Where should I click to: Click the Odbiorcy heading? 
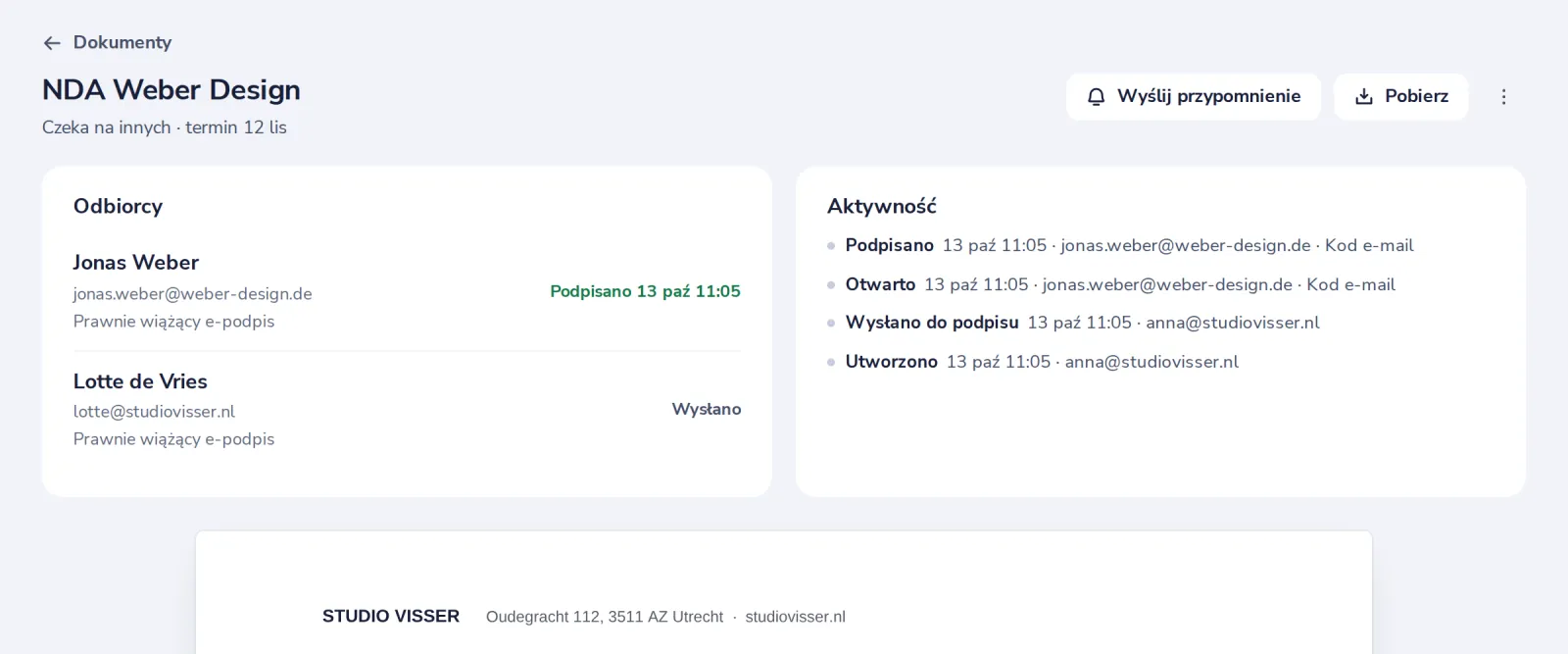click(x=118, y=206)
